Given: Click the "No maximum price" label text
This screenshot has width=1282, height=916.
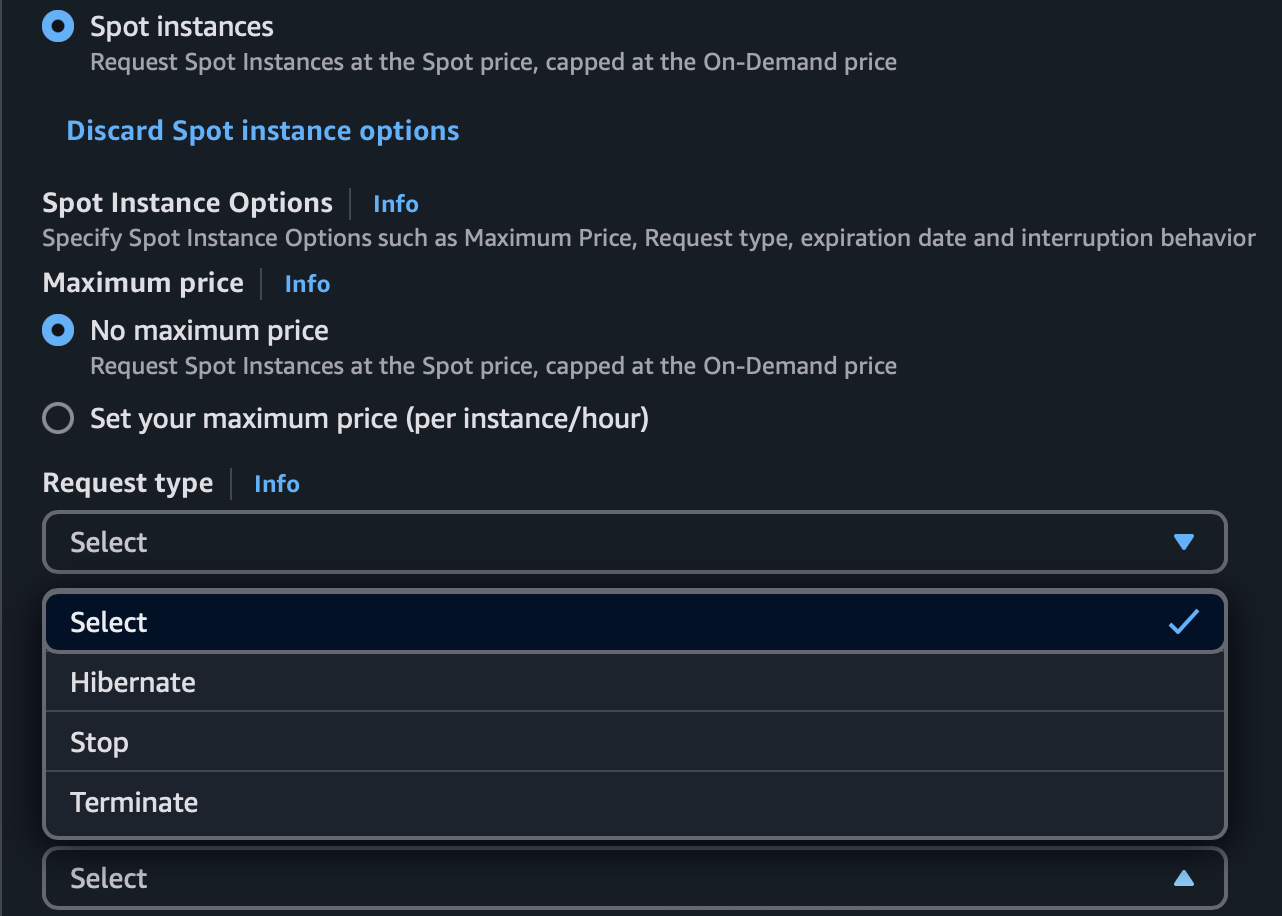Looking at the screenshot, I should point(209,330).
